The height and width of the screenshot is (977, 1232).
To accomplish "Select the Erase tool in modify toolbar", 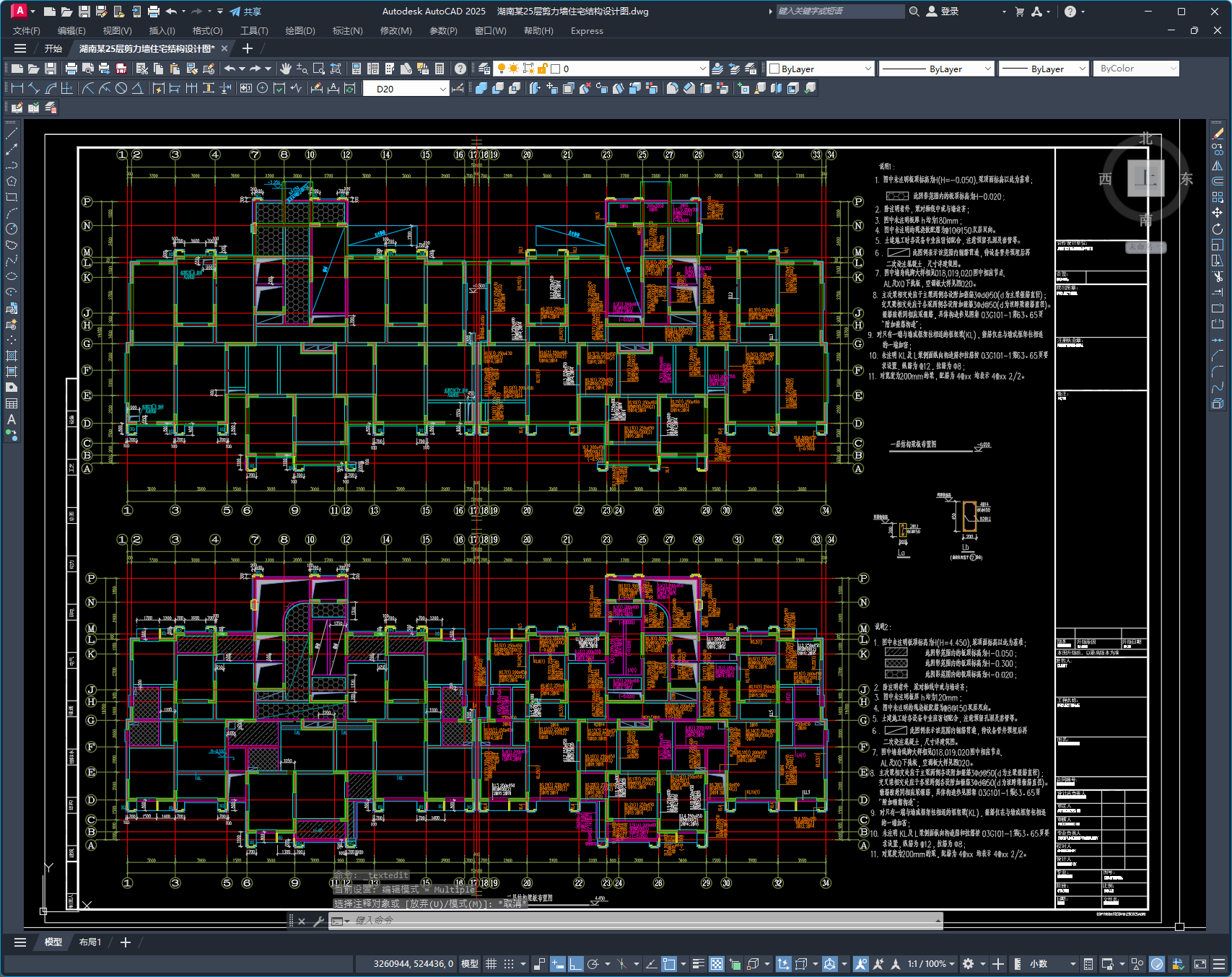I will [x=1218, y=133].
